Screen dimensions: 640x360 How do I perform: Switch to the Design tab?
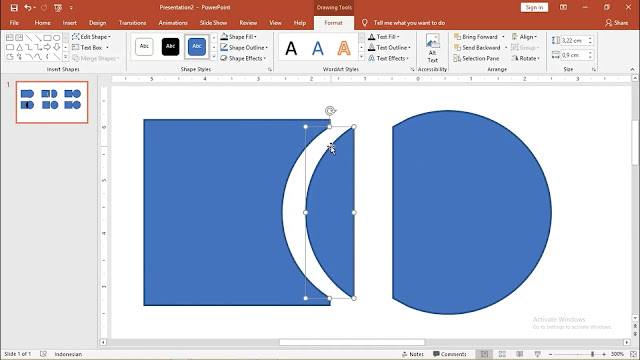pos(98,23)
